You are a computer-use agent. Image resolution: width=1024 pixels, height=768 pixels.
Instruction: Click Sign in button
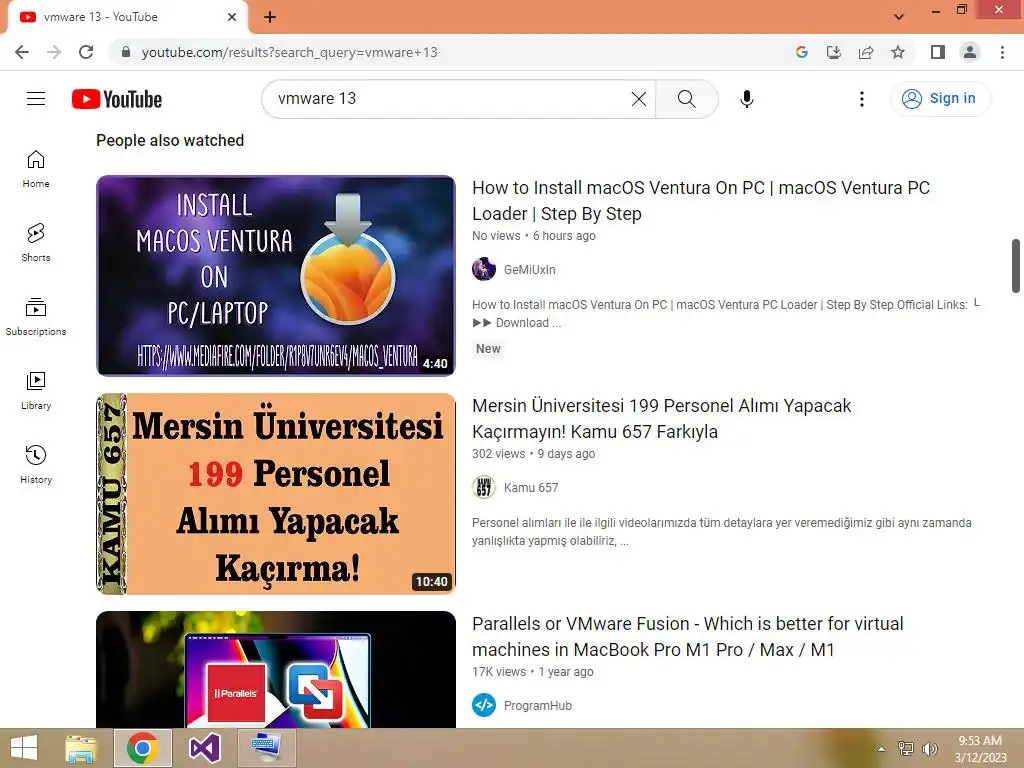click(x=940, y=99)
